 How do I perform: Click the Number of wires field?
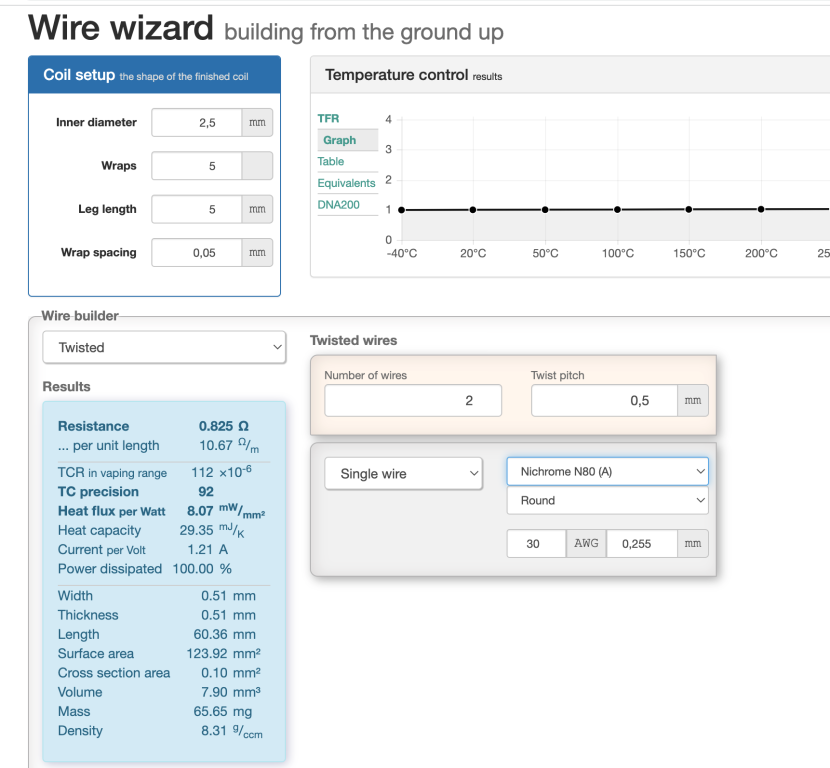[413, 401]
